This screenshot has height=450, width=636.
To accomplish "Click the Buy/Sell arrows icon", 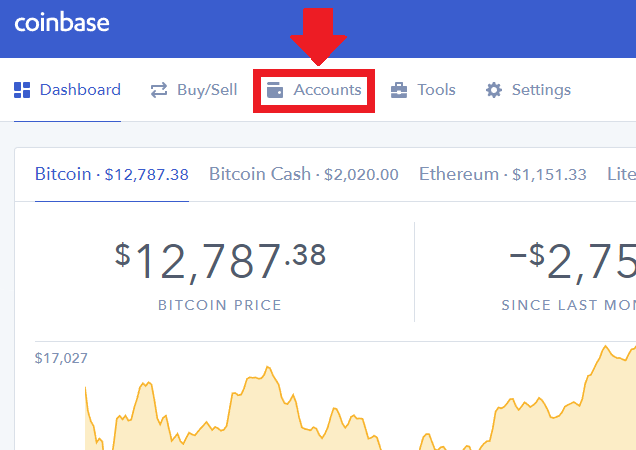I will pos(159,90).
